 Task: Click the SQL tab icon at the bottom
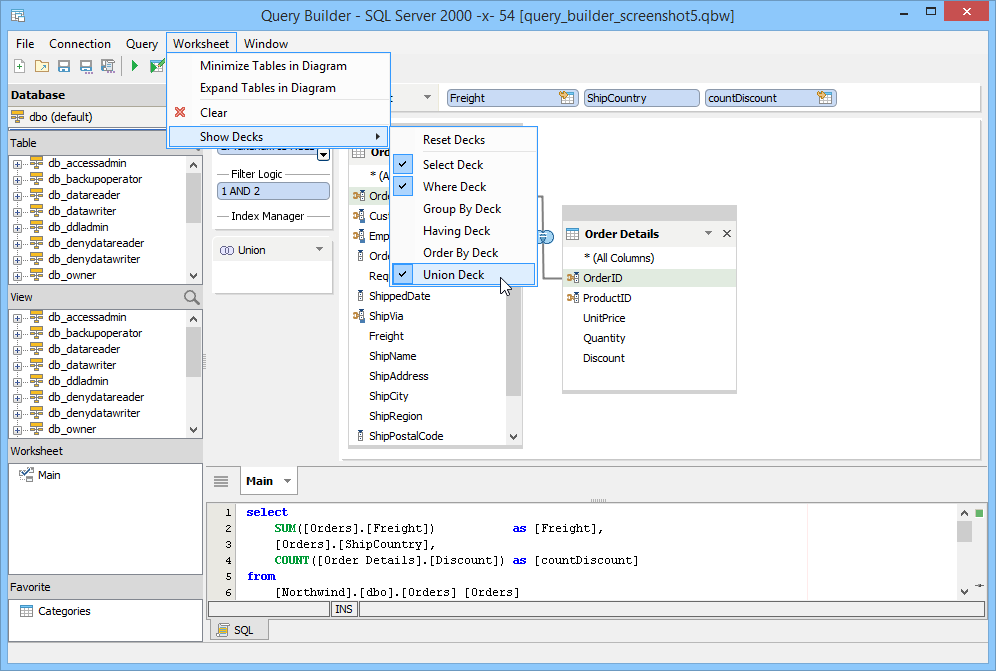pos(222,630)
